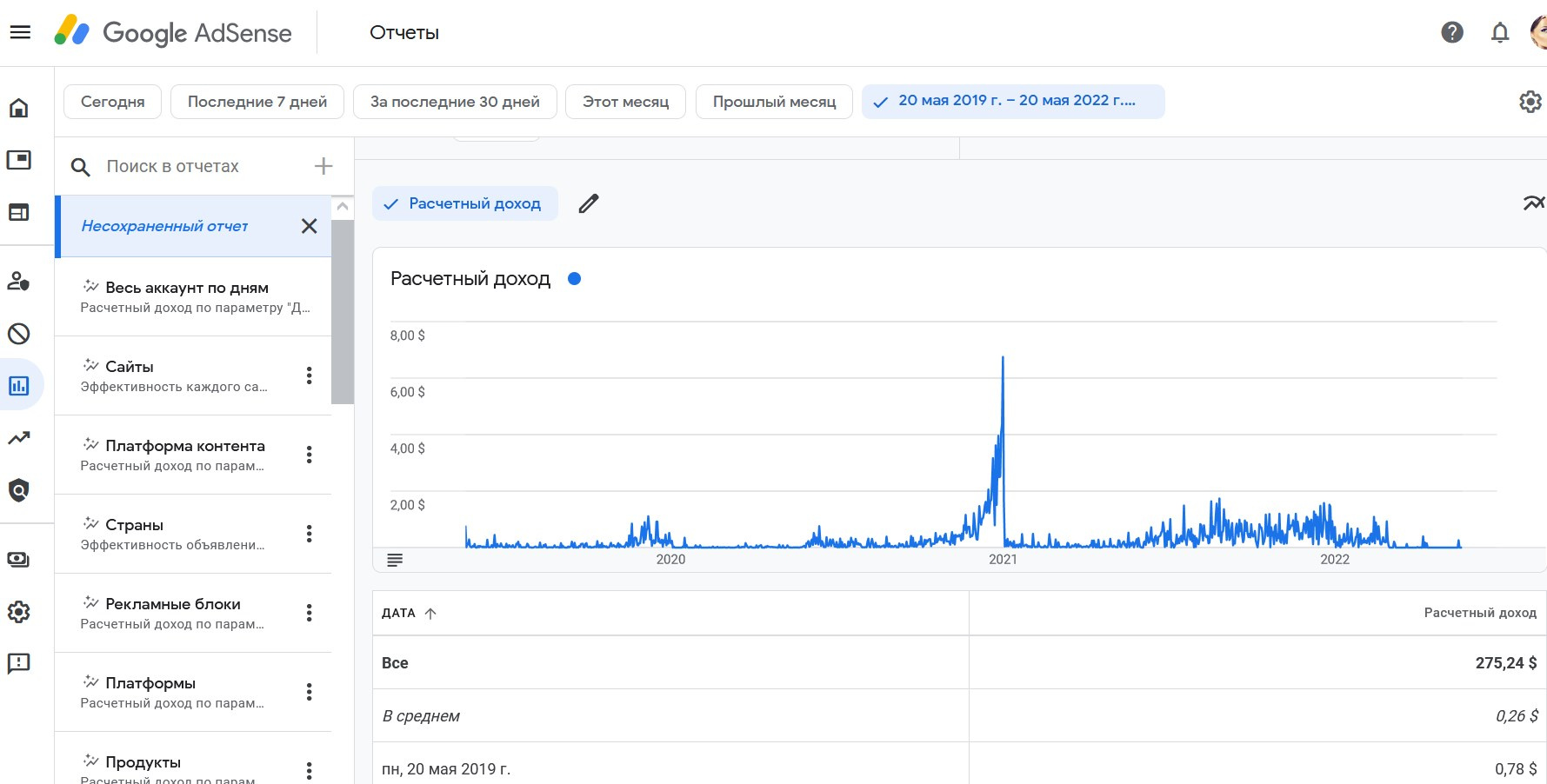Screen dimensions: 1547x784
Task: Open the Payments icon in sidebar
Action: [19, 560]
